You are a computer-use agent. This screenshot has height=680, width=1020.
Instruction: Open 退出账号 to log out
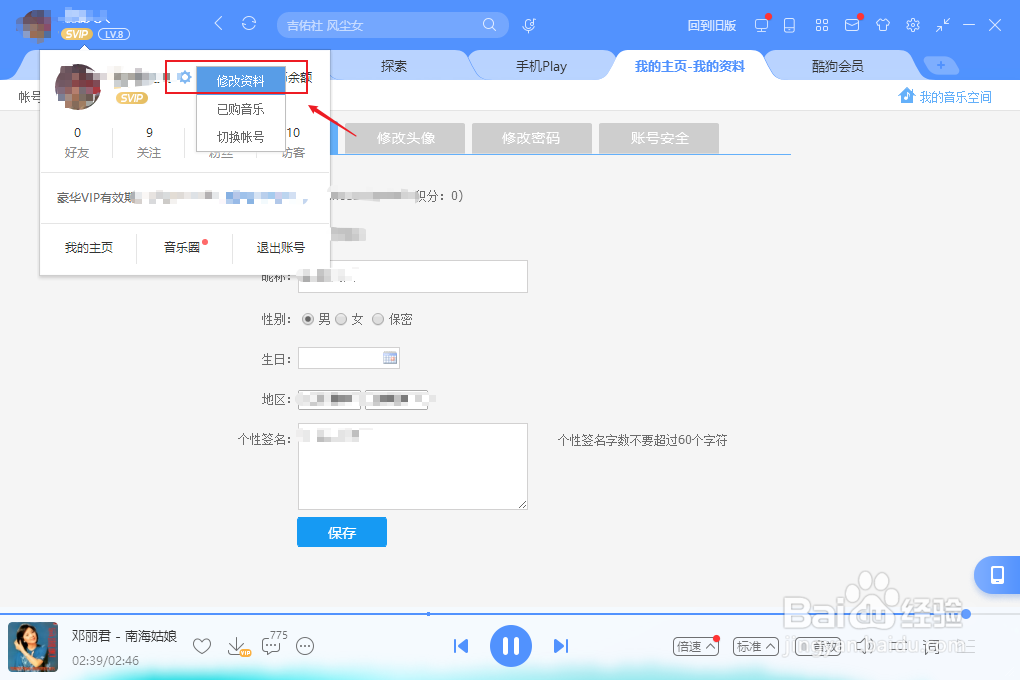pyautogui.click(x=279, y=247)
